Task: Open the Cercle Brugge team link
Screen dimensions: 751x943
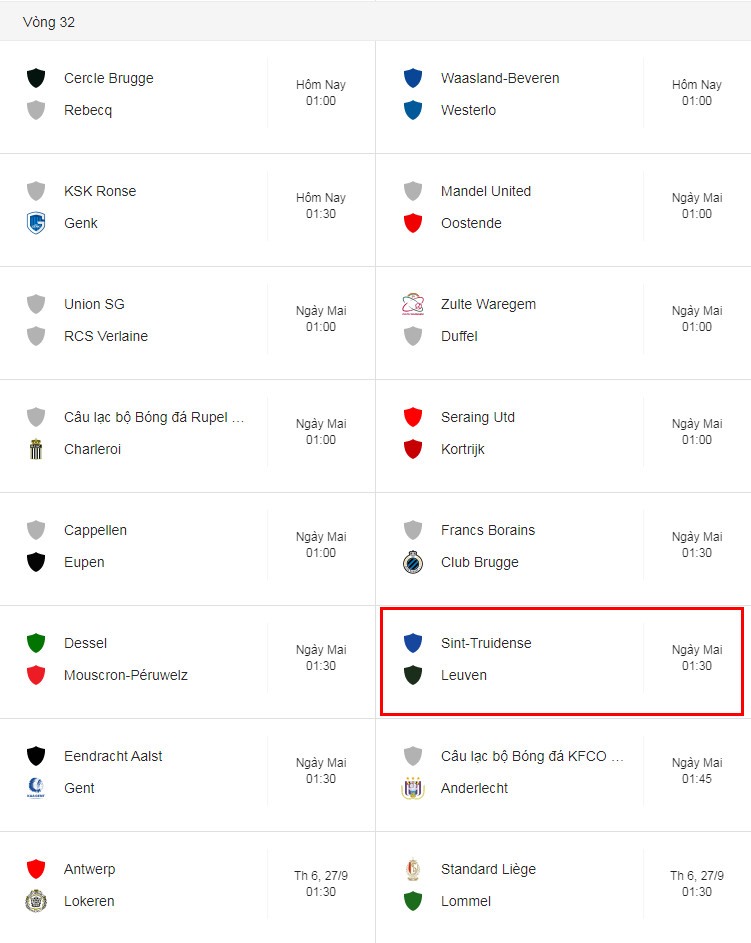Action: pyautogui.click(x=109, y=78)
